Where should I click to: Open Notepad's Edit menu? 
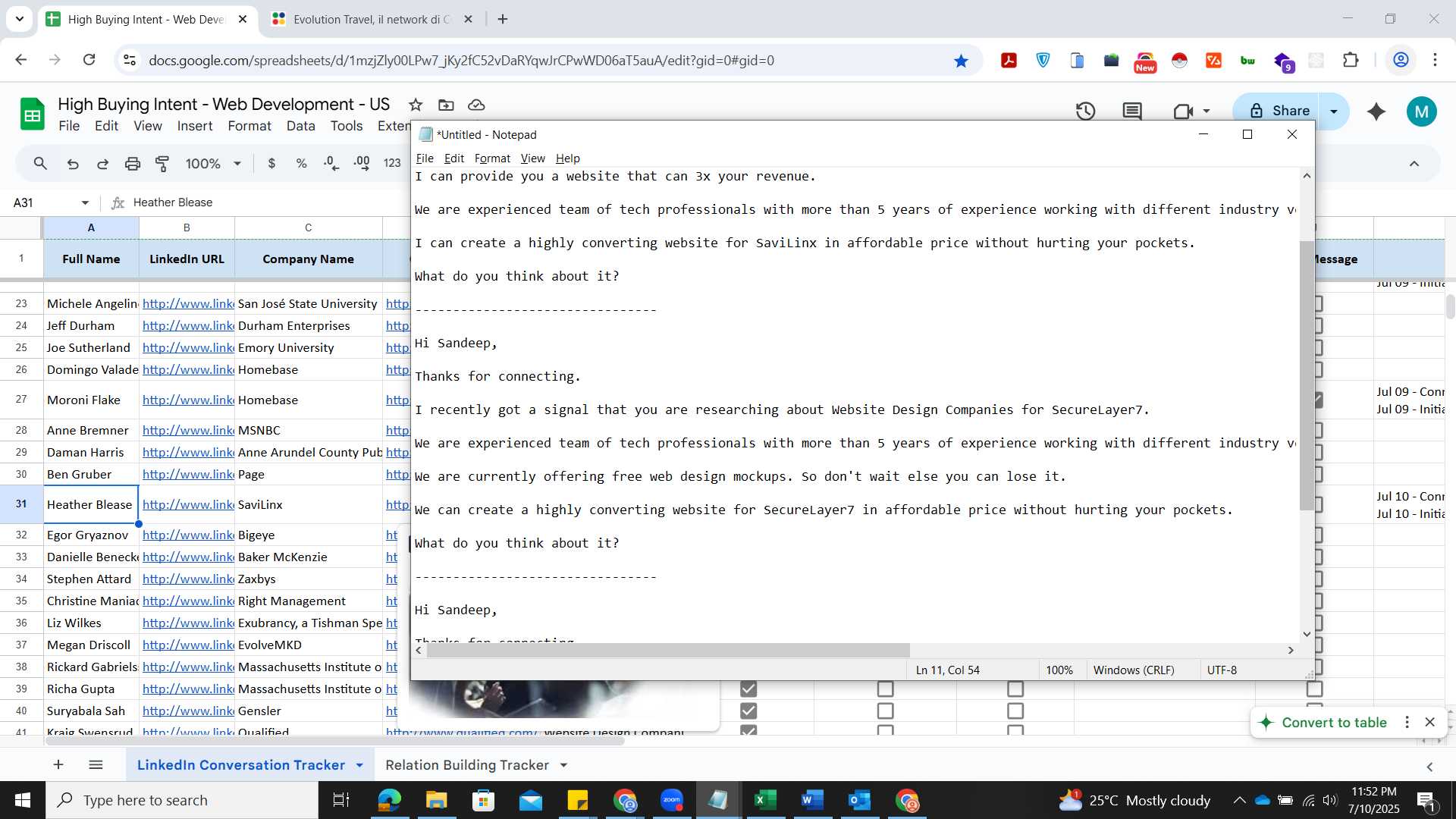pos(454,158)
